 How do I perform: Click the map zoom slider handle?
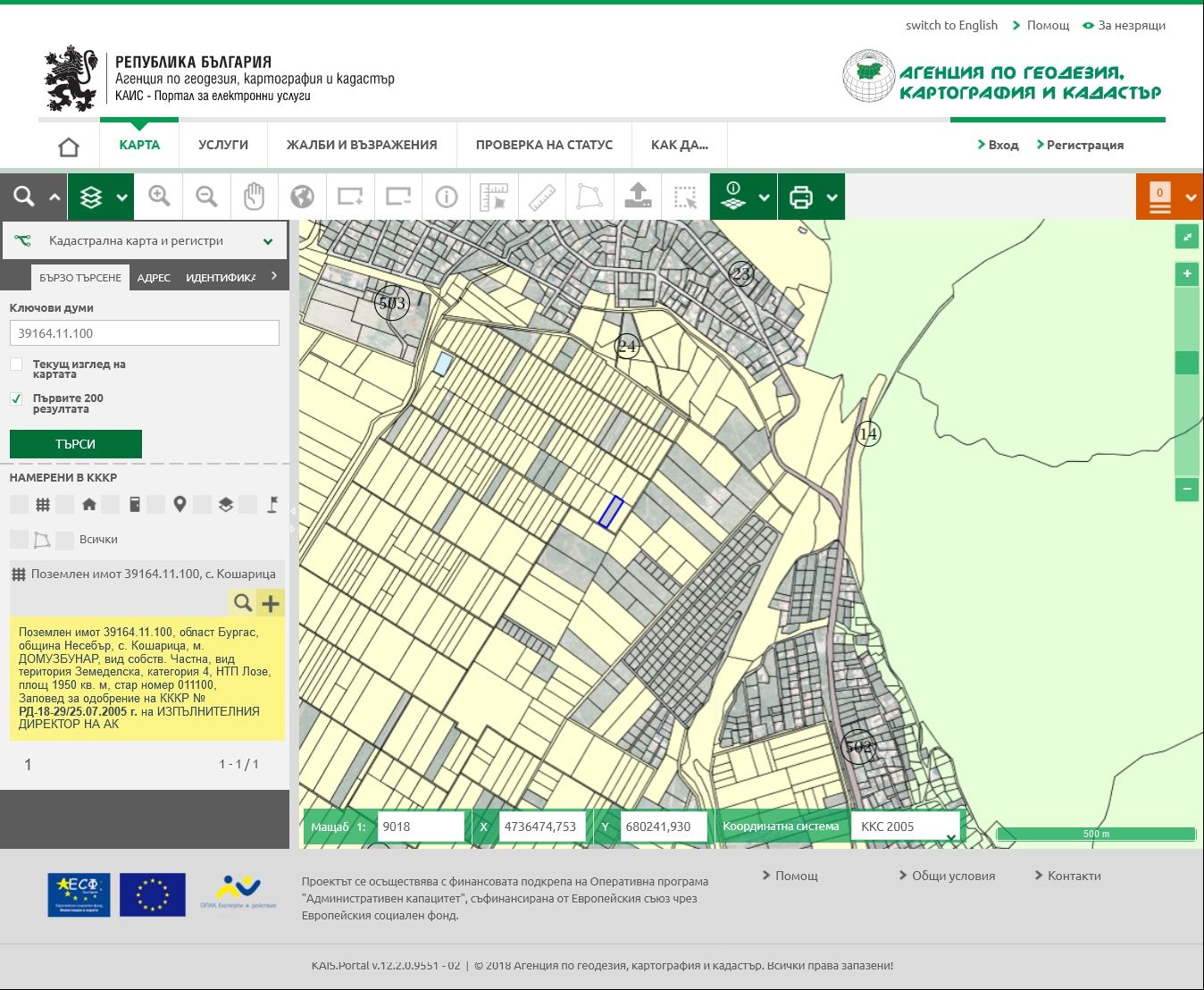(x=1187, y=363)
